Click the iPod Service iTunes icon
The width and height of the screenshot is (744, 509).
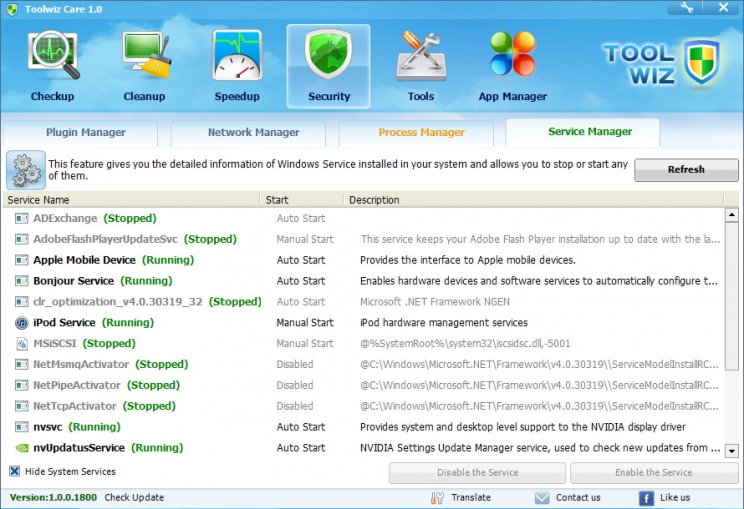[21, 323]
